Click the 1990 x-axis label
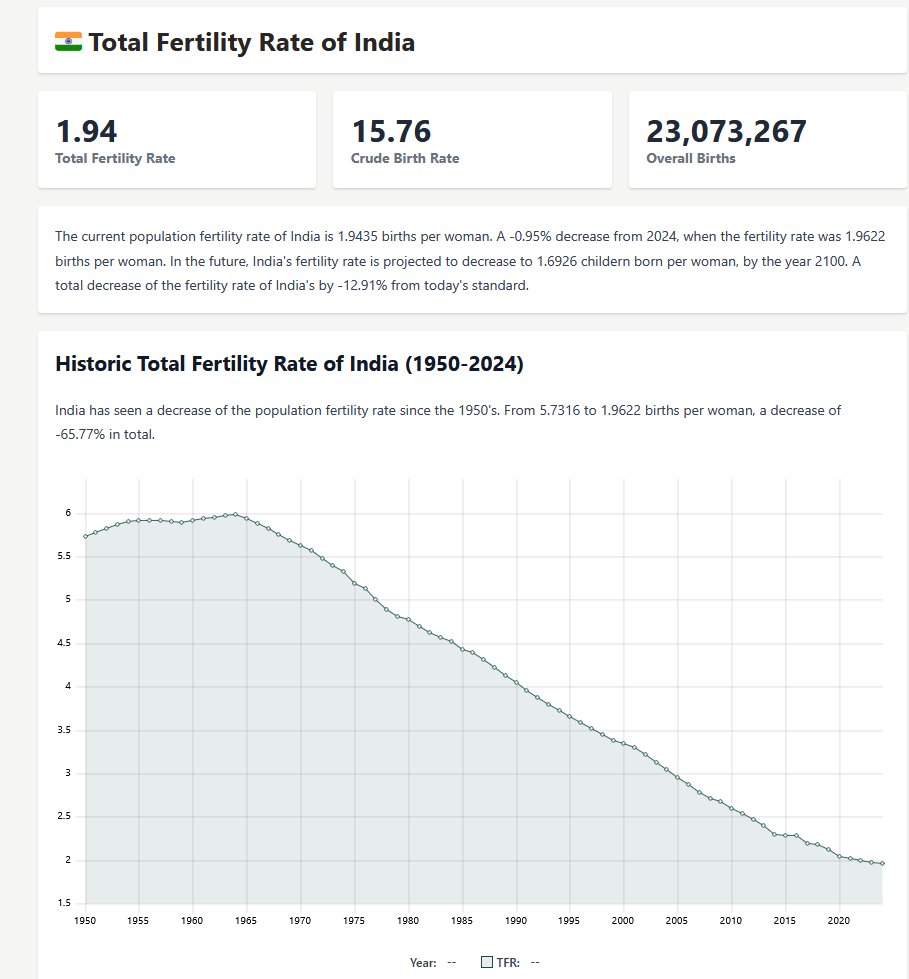The height and width of the screenshot is (979, 909). pos(516,920)
